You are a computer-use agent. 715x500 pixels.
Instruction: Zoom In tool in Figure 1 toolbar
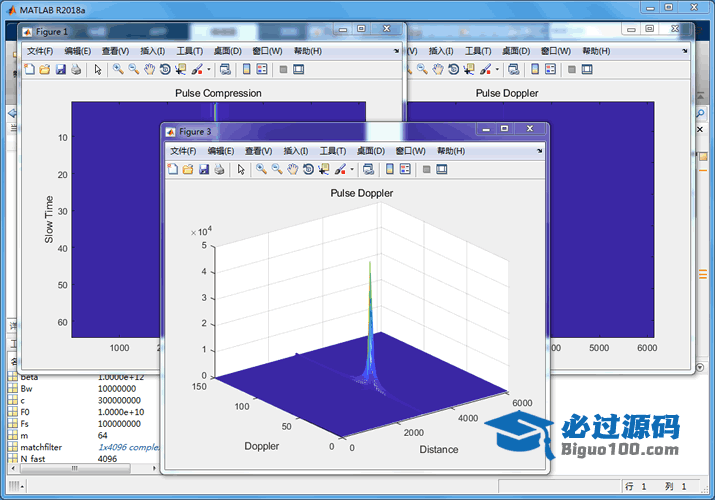coord(118,69)
